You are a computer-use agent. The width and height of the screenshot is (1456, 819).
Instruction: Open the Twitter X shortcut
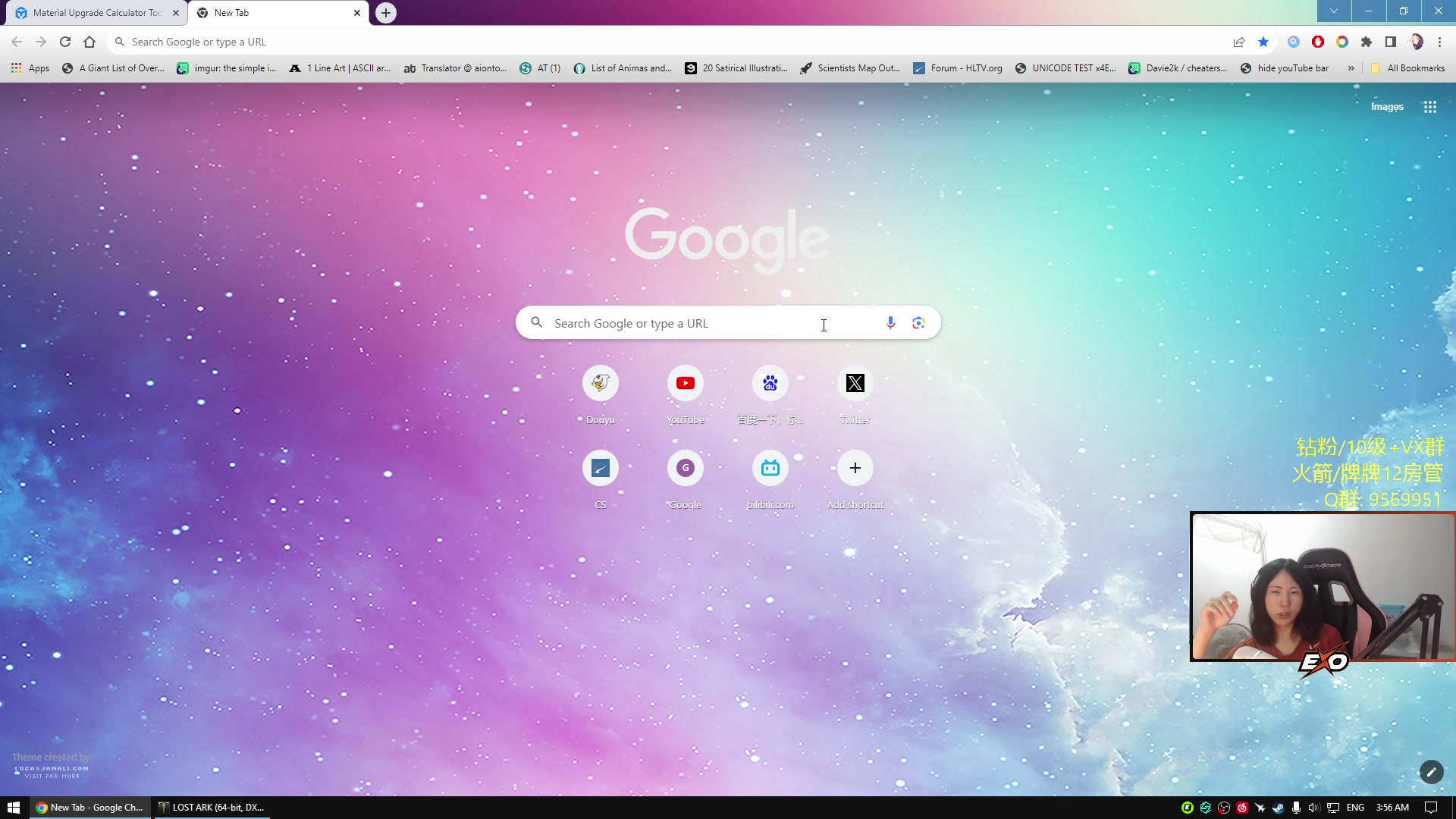pyautogui.click(x=855, y=384)
